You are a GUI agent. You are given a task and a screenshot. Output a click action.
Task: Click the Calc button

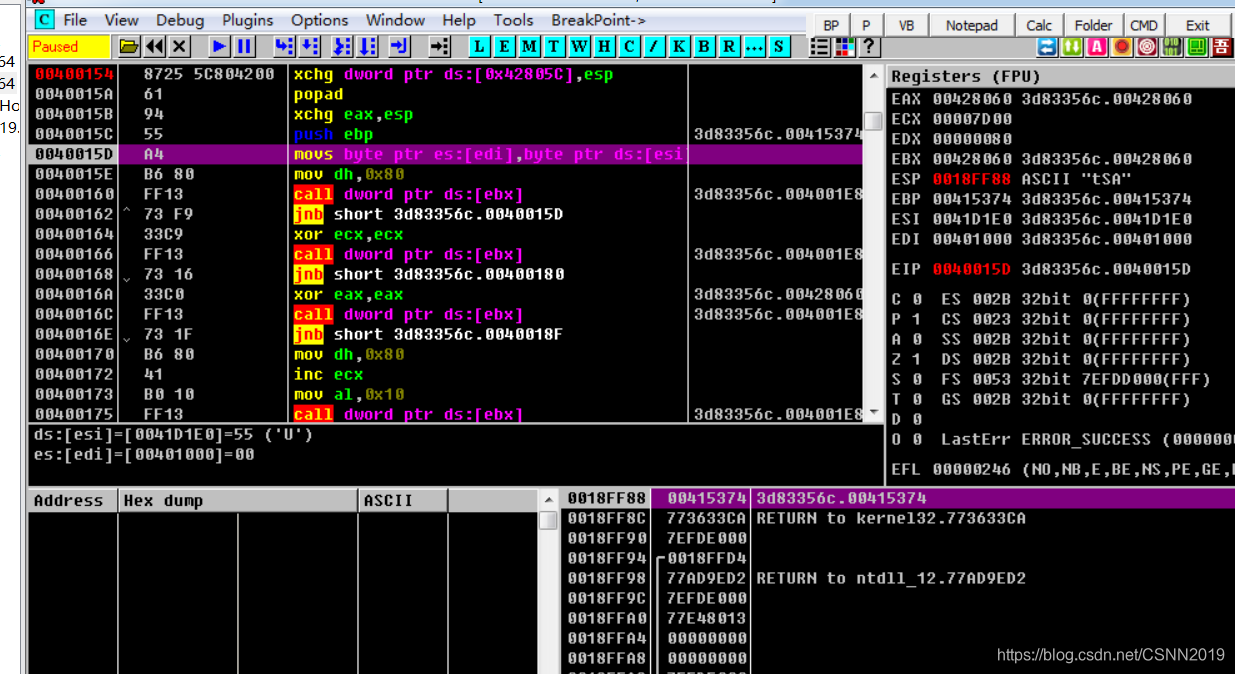point(1040,25)
